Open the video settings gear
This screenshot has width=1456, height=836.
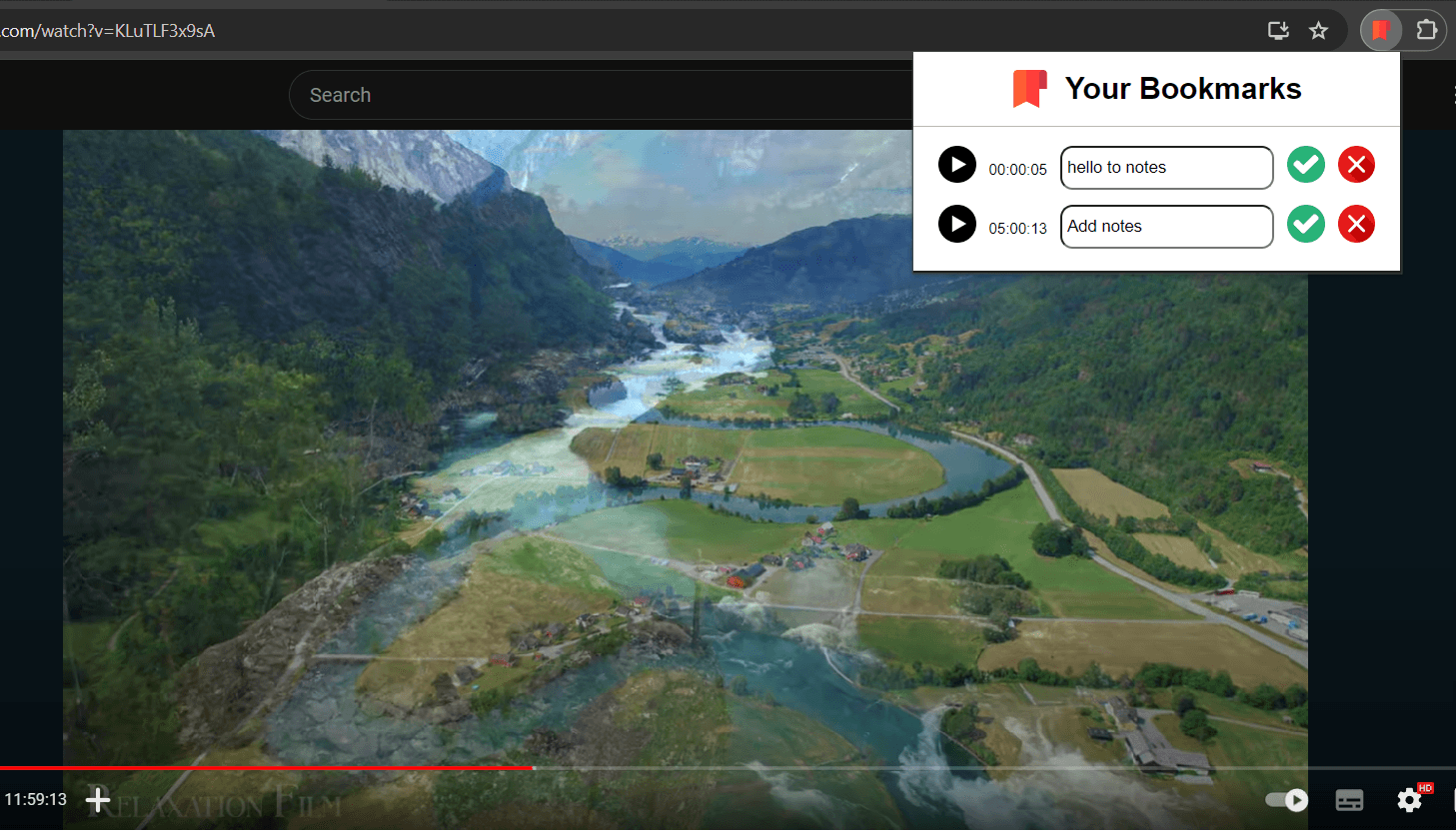pyautogui.click(x=1409, y=800)
